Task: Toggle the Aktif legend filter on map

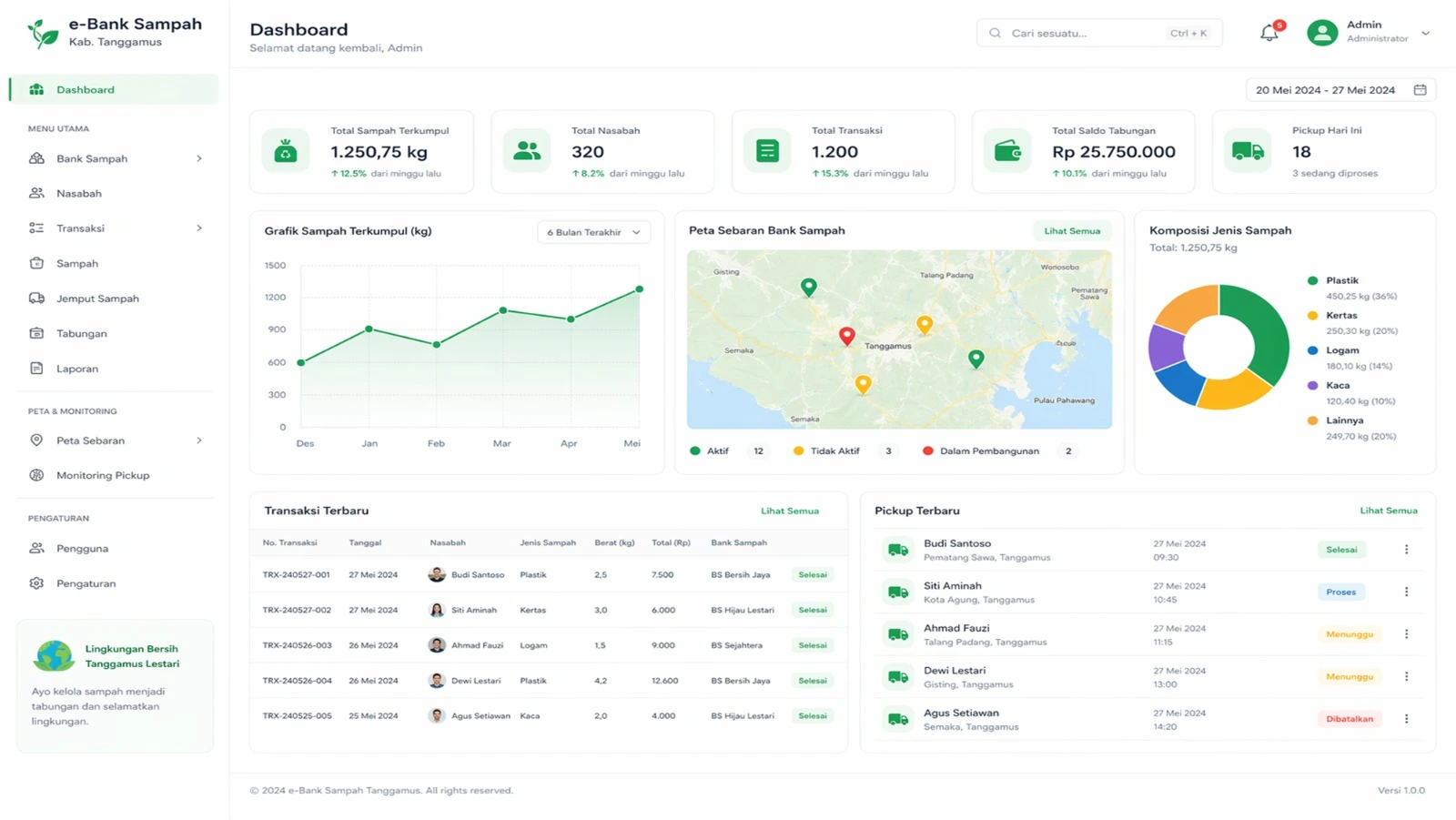Action: click(x=710, y=450)
